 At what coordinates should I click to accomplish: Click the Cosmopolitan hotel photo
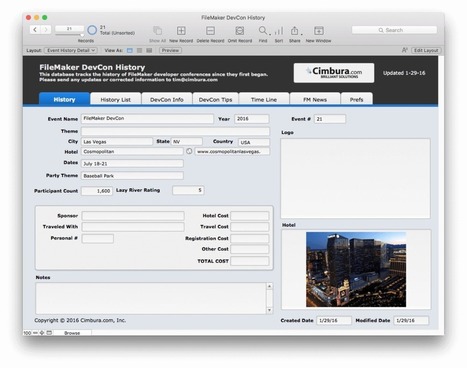[x=356, y=269]
